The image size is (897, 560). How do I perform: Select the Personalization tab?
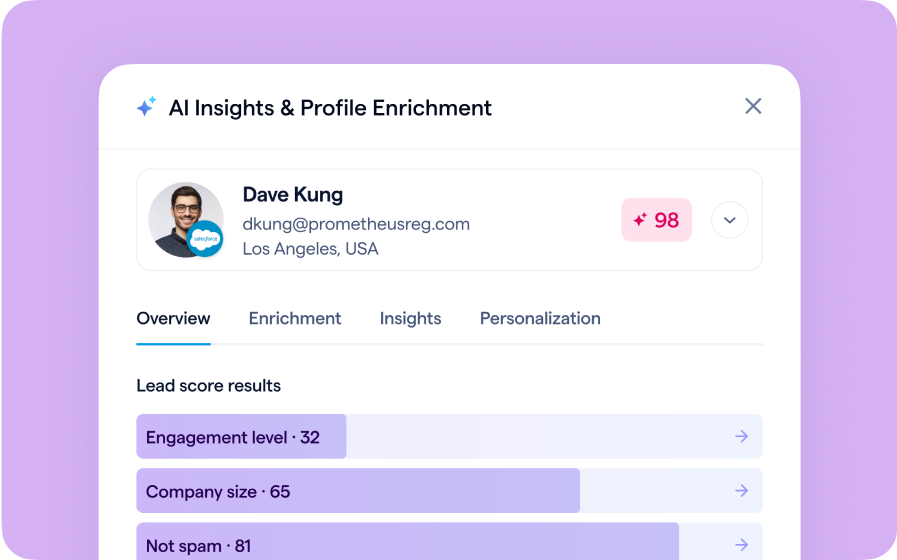tap(540, 318)
